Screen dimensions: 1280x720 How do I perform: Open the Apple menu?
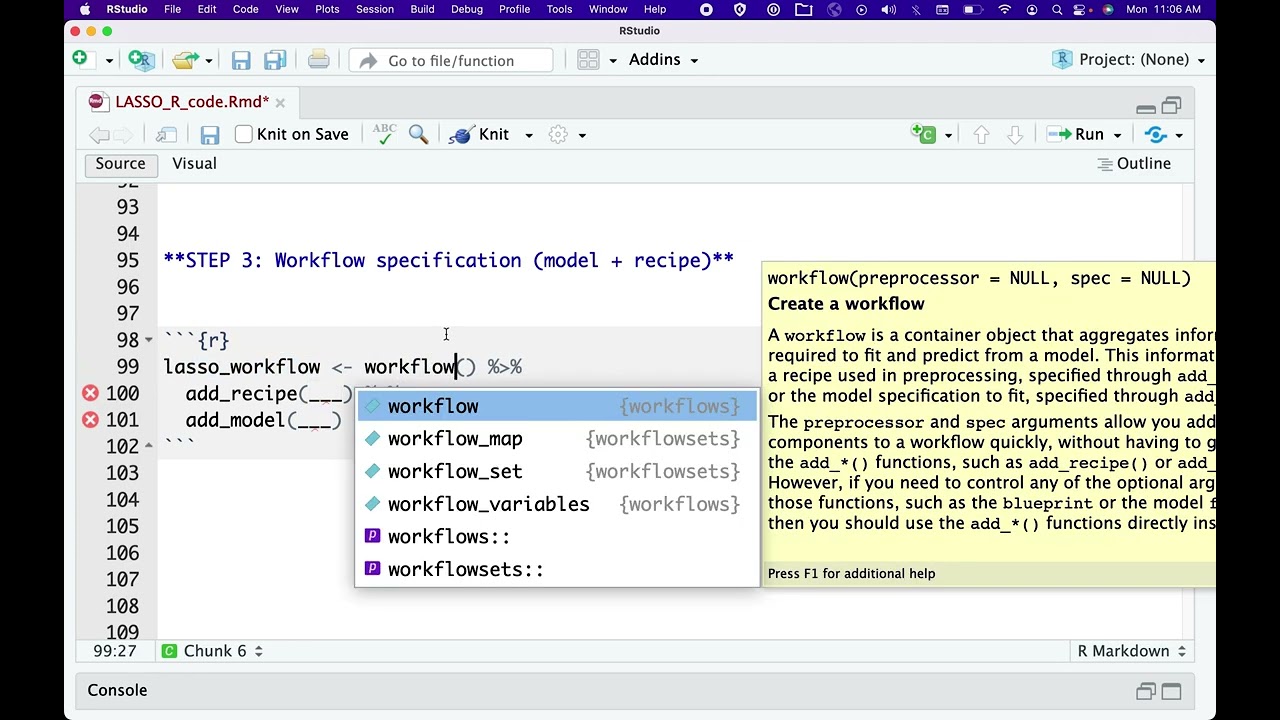coord(85,9)
